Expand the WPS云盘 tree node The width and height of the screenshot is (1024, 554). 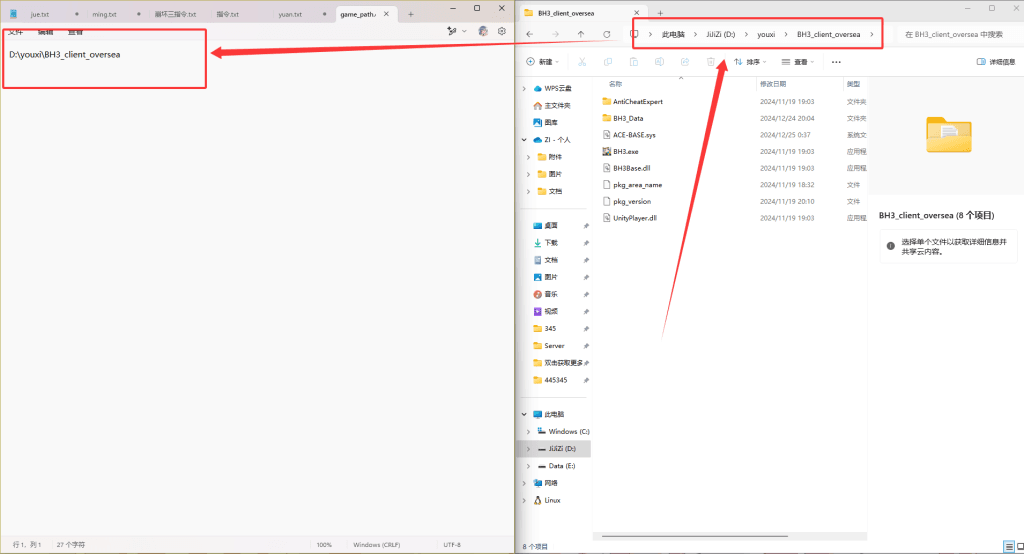tap(528, 88)
